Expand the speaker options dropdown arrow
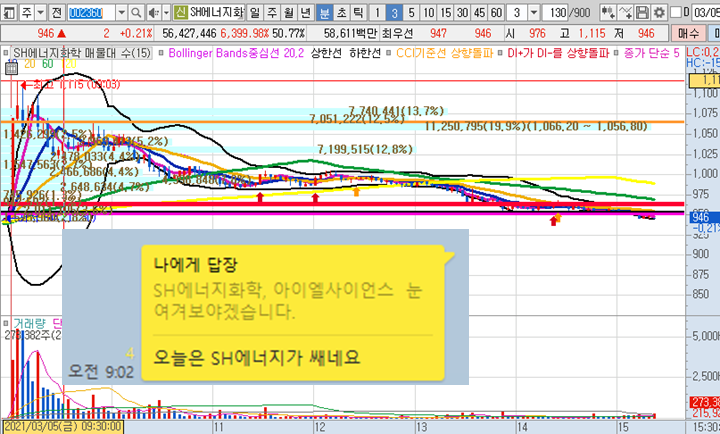The height and width of the screenshot is (434, 720). [x=166, y=12]
